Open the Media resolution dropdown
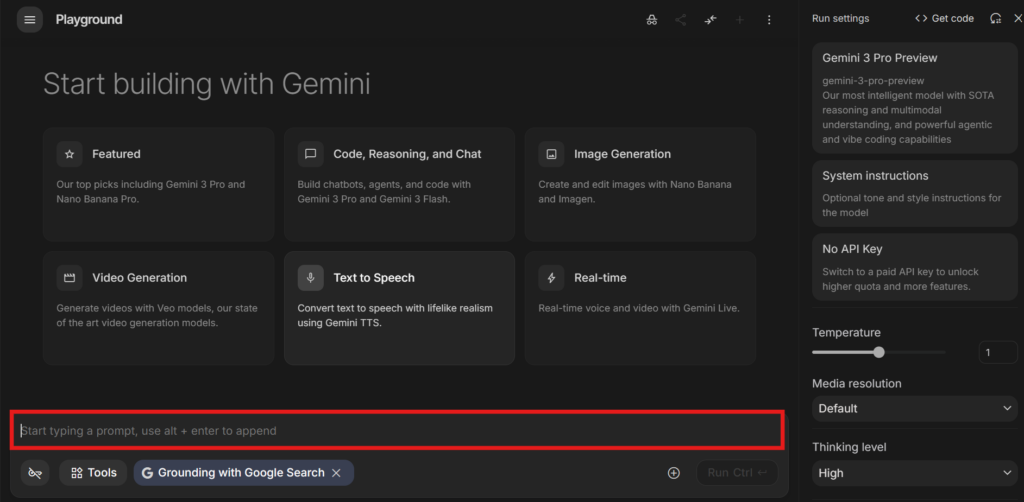1024x502 pixels. tap(914, 408)
